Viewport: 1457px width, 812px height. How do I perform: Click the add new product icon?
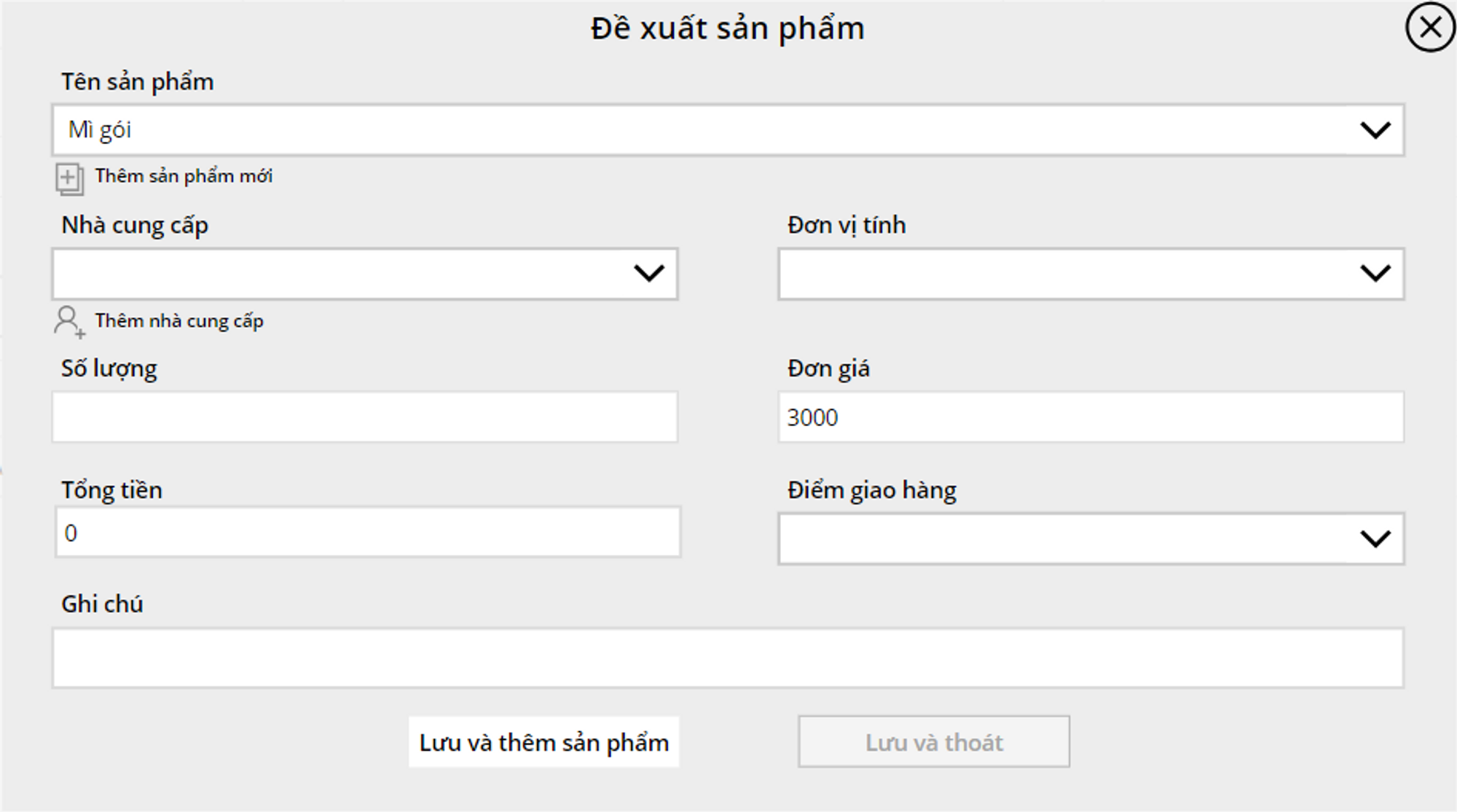pos(69,178)
